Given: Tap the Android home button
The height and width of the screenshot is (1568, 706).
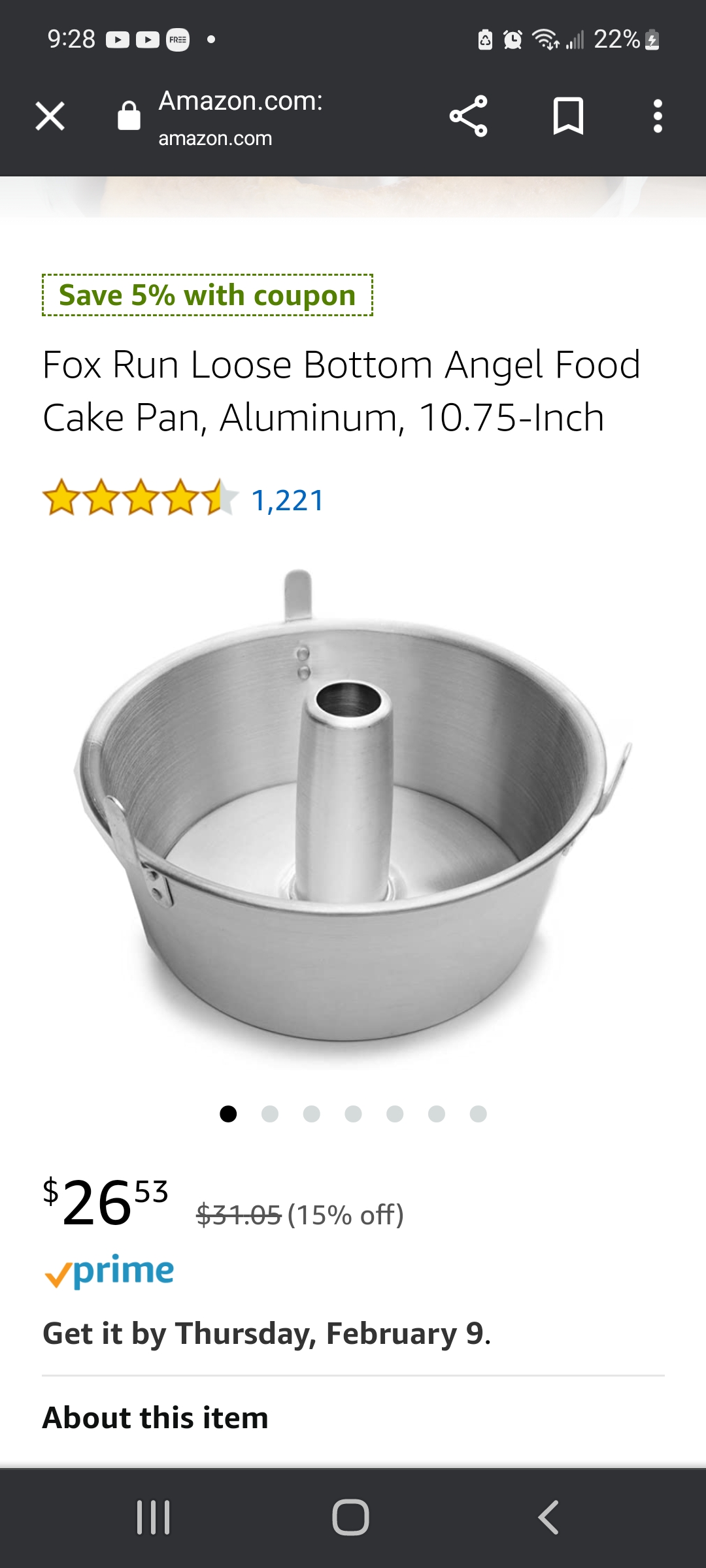Looking at the screenshot, I should click(351, 1517).
